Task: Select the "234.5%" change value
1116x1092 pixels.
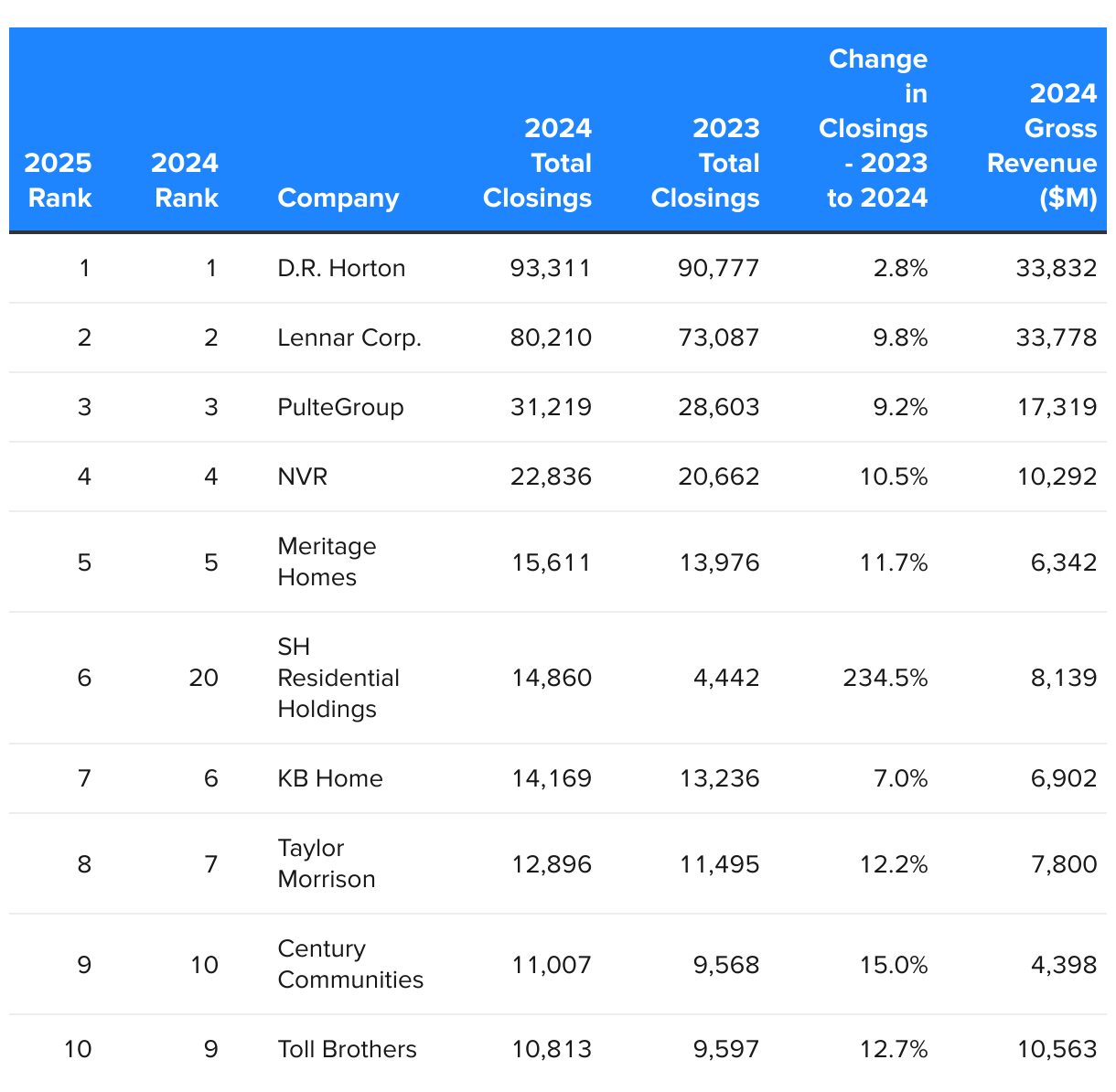Action: [885, 678]
